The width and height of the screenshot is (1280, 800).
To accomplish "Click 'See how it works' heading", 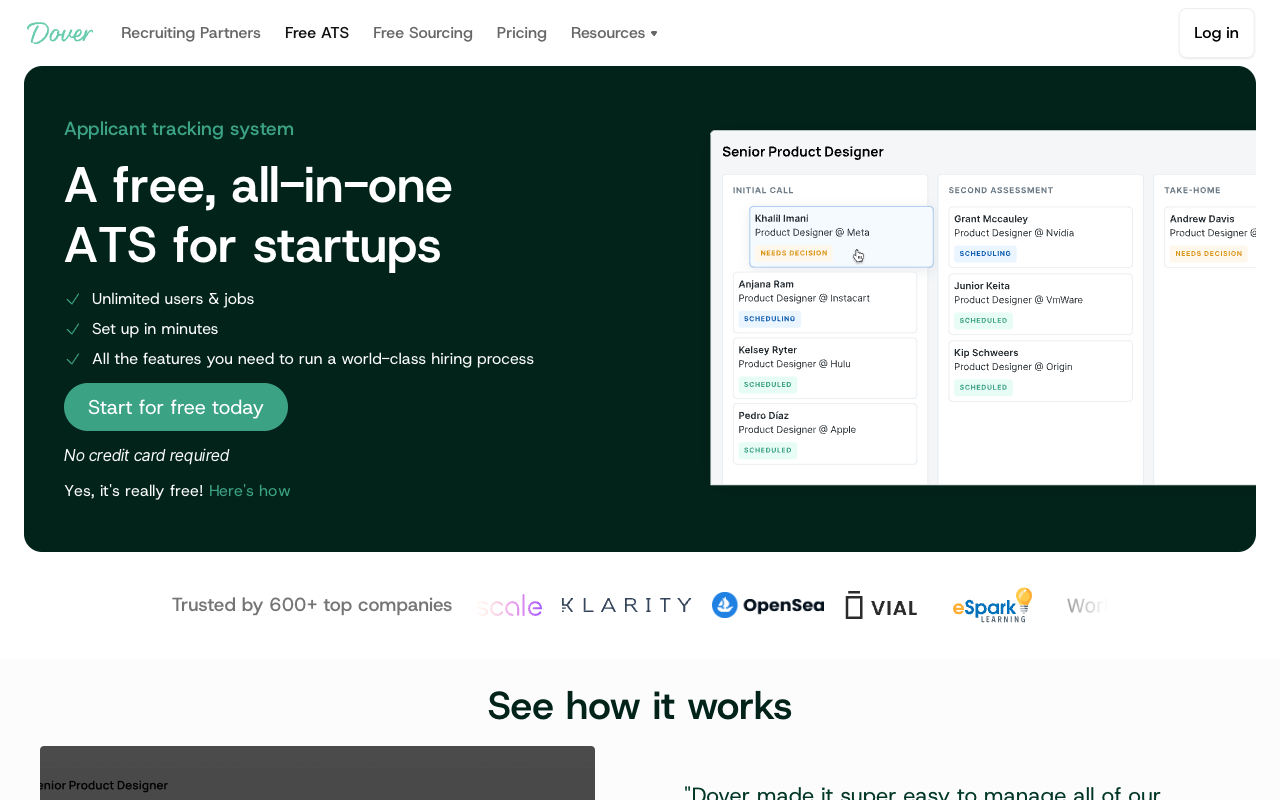I will coord(640,706).
